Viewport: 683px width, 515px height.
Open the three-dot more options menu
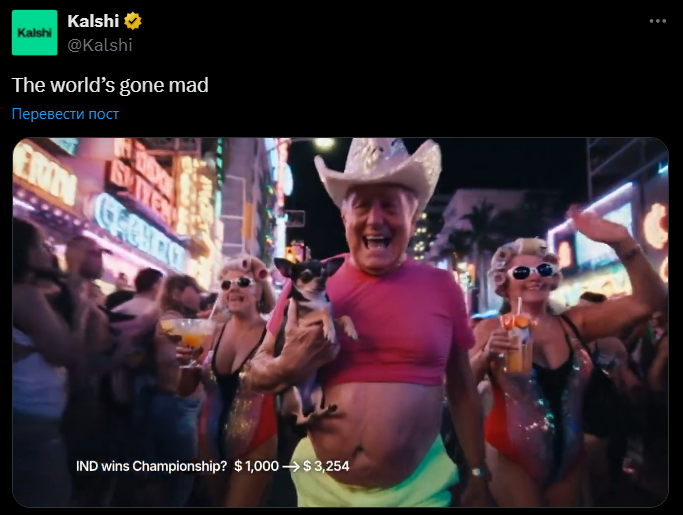[x=657, y=21]
